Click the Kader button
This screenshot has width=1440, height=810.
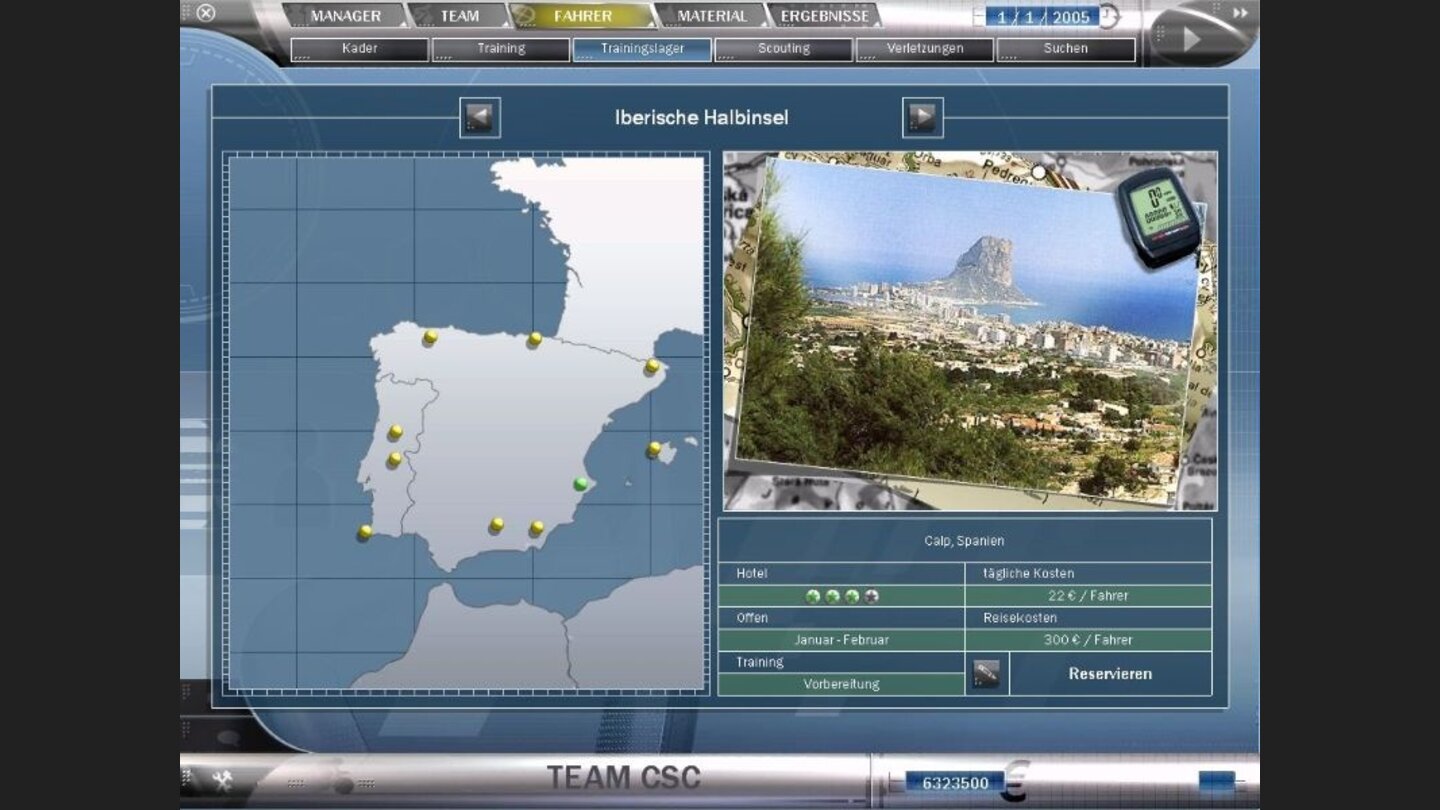[x=360, y=49]
